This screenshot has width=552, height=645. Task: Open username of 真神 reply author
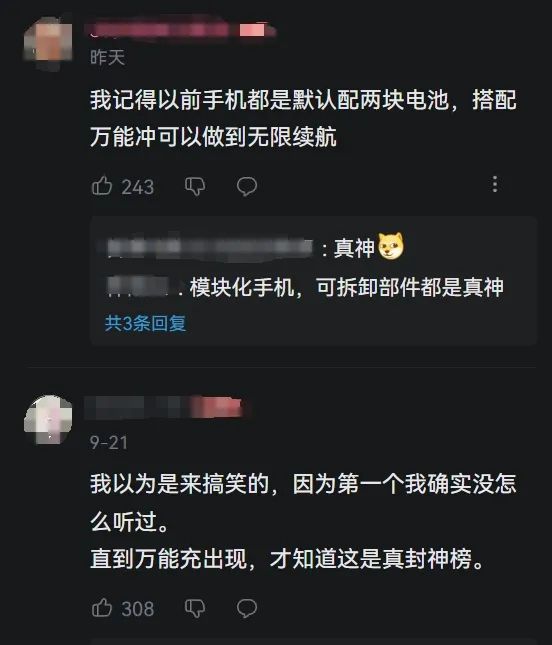point(210,248)
